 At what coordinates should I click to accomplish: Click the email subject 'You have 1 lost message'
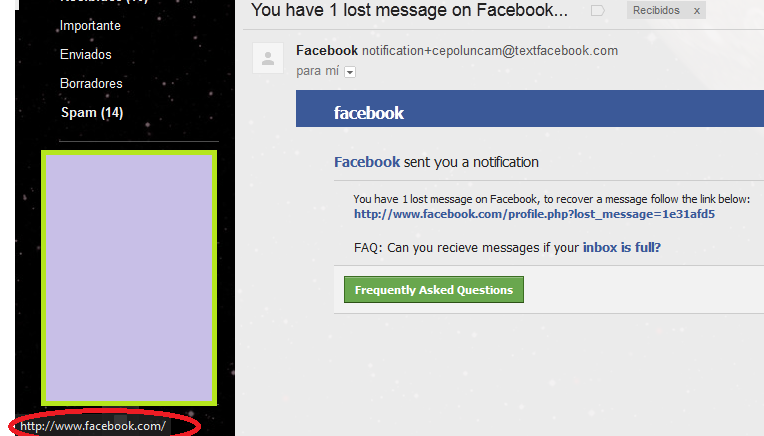click(x=409, y=10)
